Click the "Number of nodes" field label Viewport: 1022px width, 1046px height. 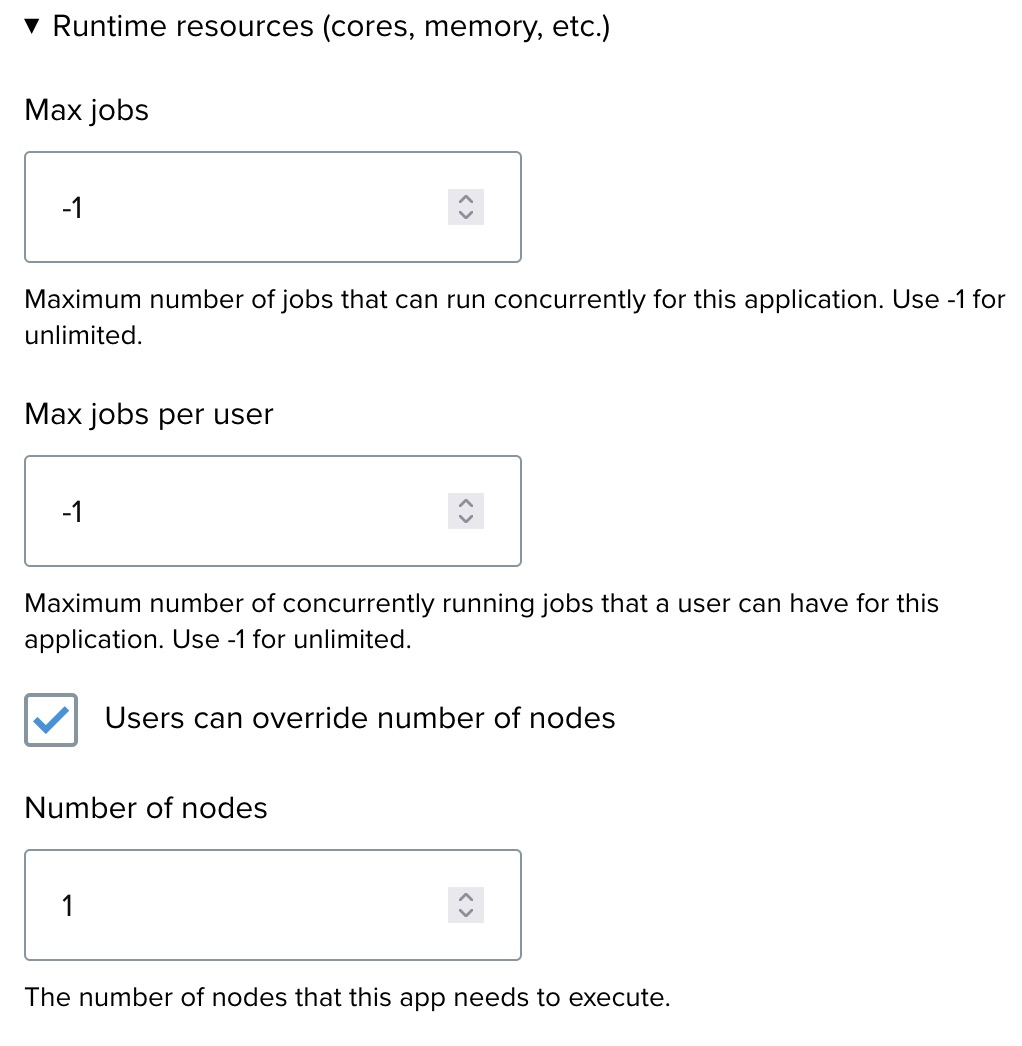click(146, 808)
